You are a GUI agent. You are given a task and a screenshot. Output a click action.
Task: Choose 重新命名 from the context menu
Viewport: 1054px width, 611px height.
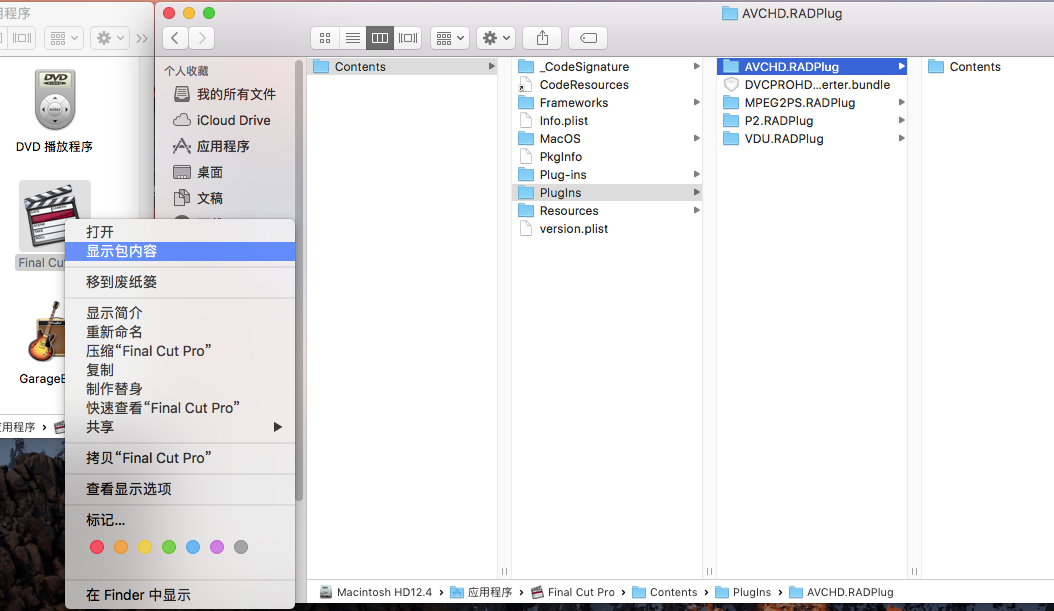[x=180, y=332]
